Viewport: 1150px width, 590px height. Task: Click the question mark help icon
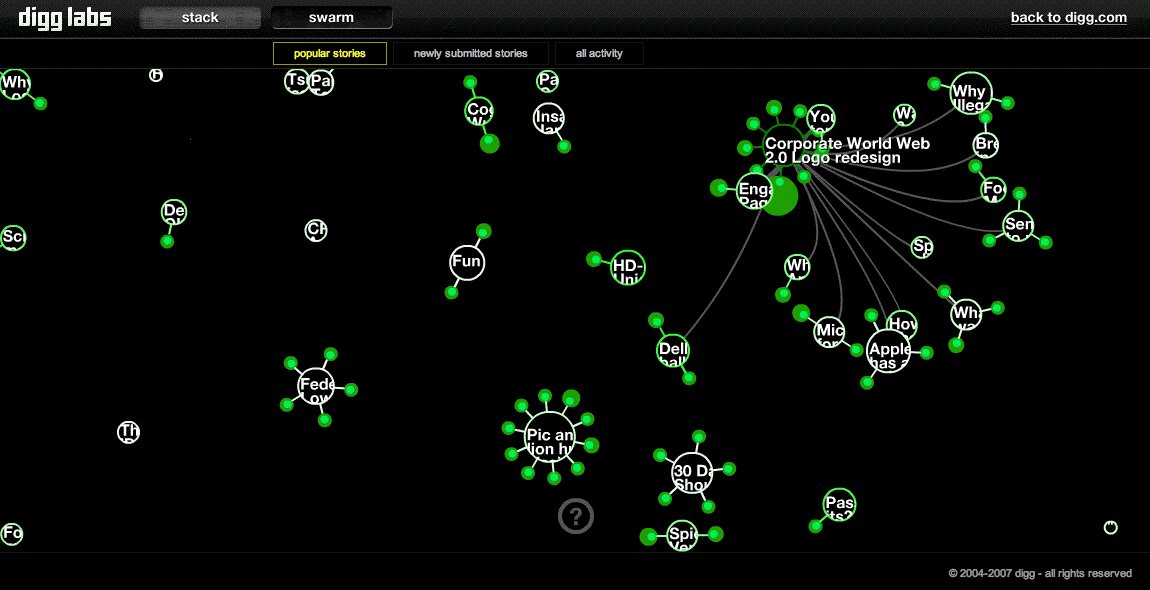(576, 516)
